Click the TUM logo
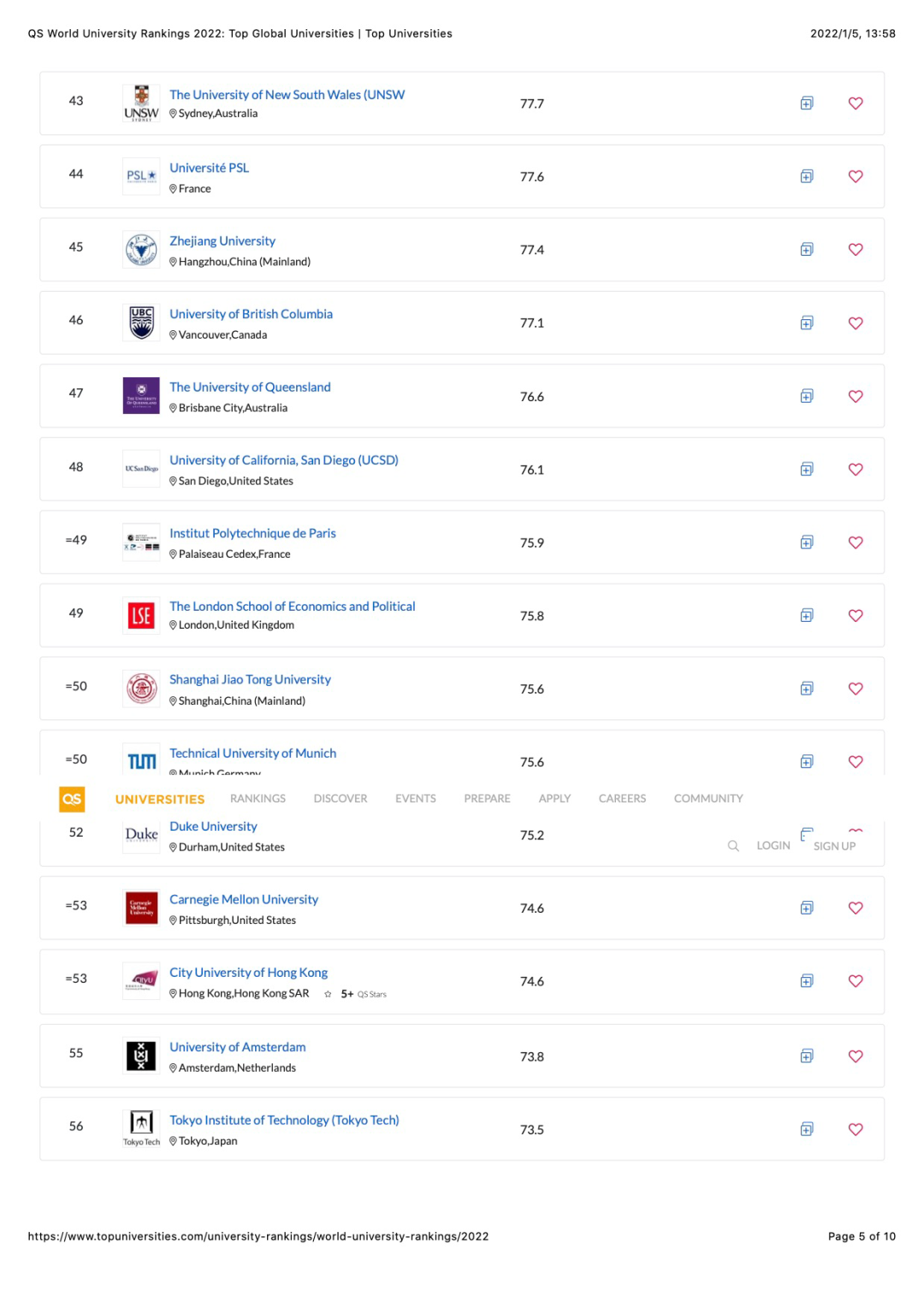This screenshot has width=924, height=1308. coord(141,761)
